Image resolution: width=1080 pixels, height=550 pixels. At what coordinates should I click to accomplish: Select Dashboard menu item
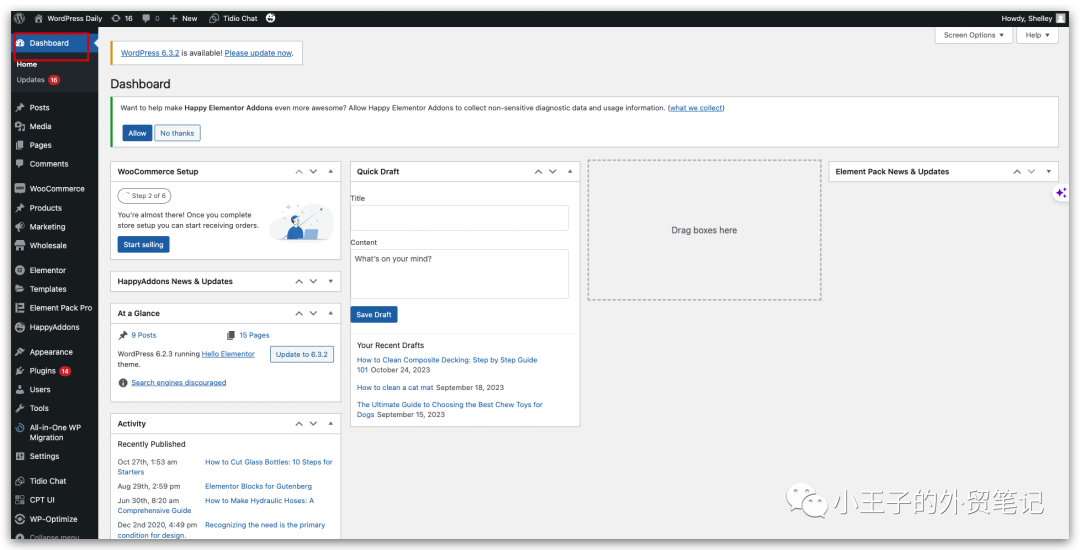51,43
